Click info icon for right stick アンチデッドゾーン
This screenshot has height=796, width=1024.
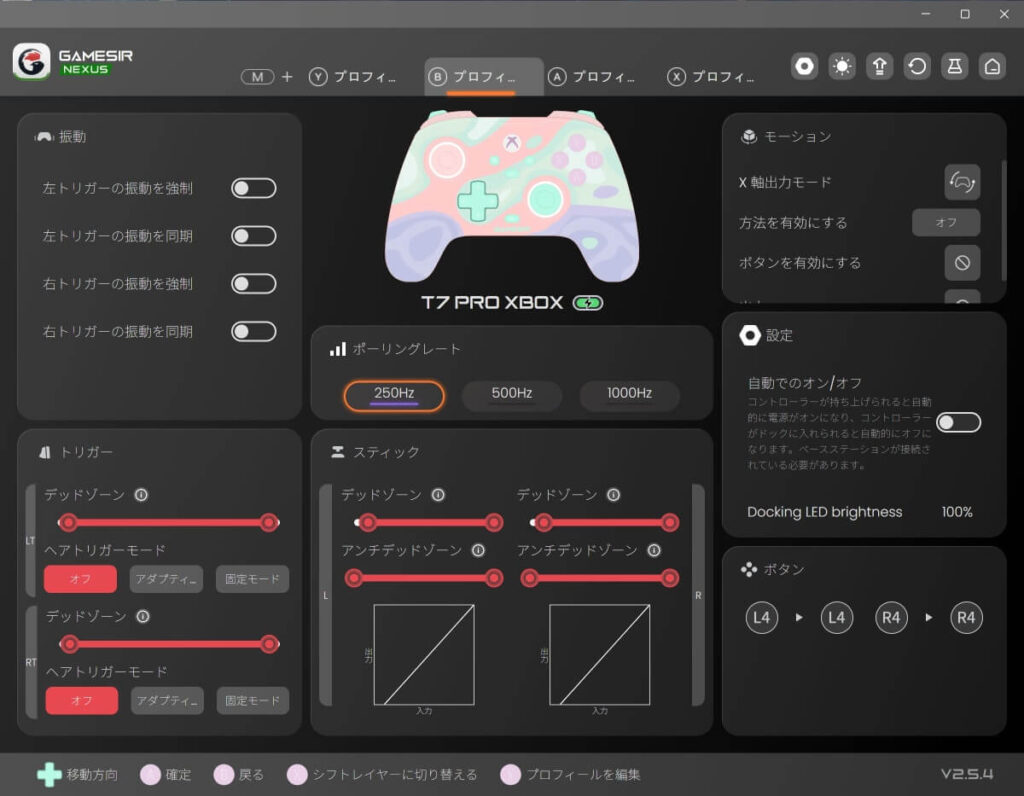pos(654,550)
